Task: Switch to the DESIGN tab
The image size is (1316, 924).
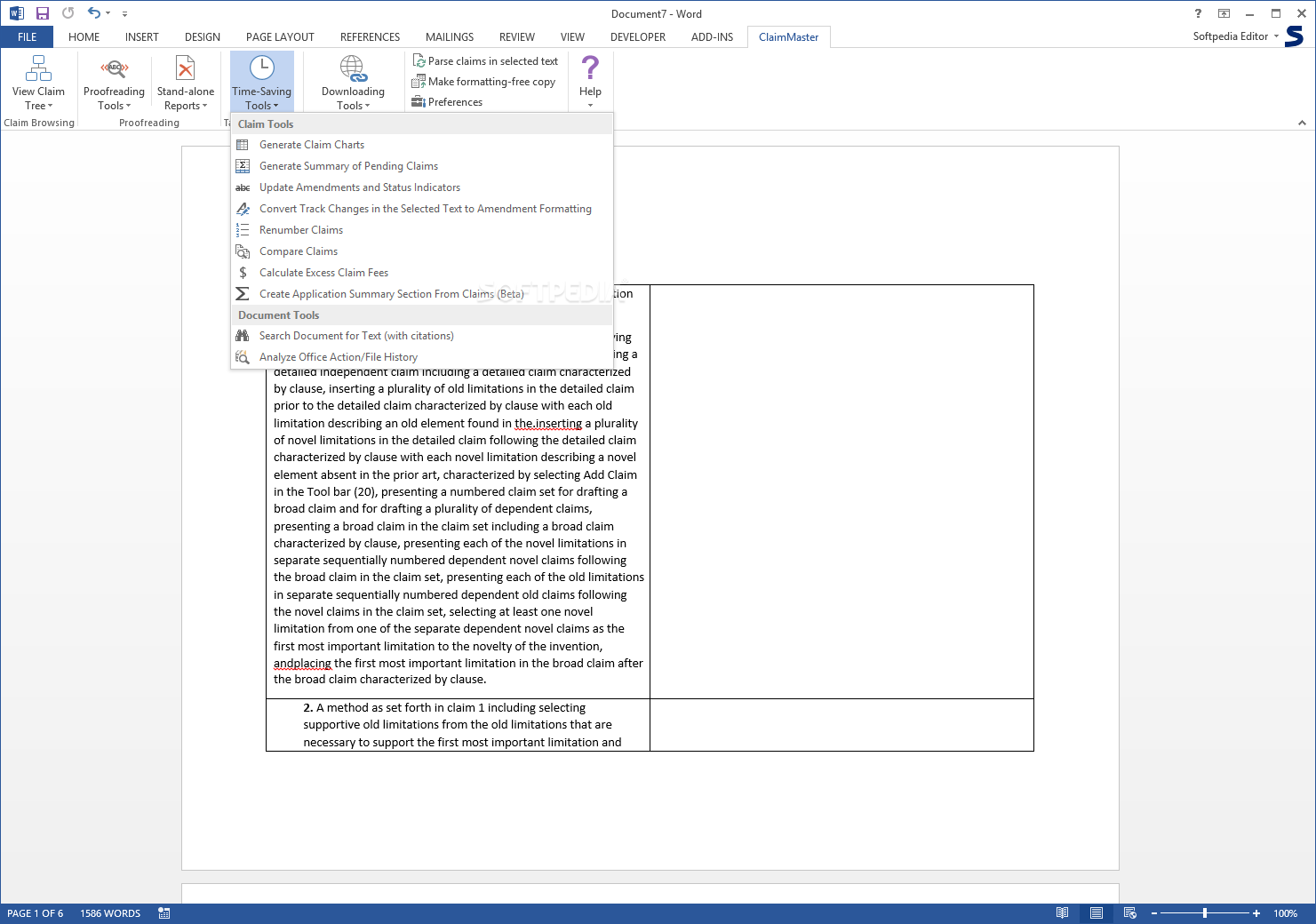Action: point(203,37)
